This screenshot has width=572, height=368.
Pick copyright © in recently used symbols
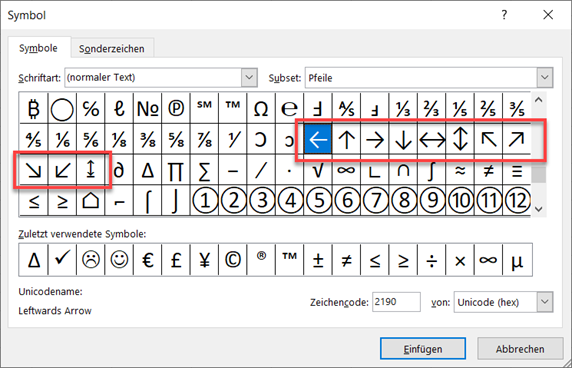[233, 260]
